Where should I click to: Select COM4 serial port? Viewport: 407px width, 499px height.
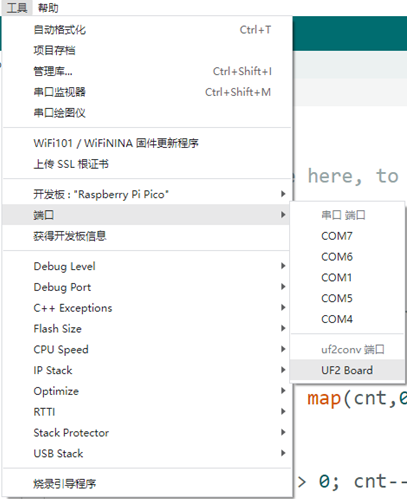(347, 319)
